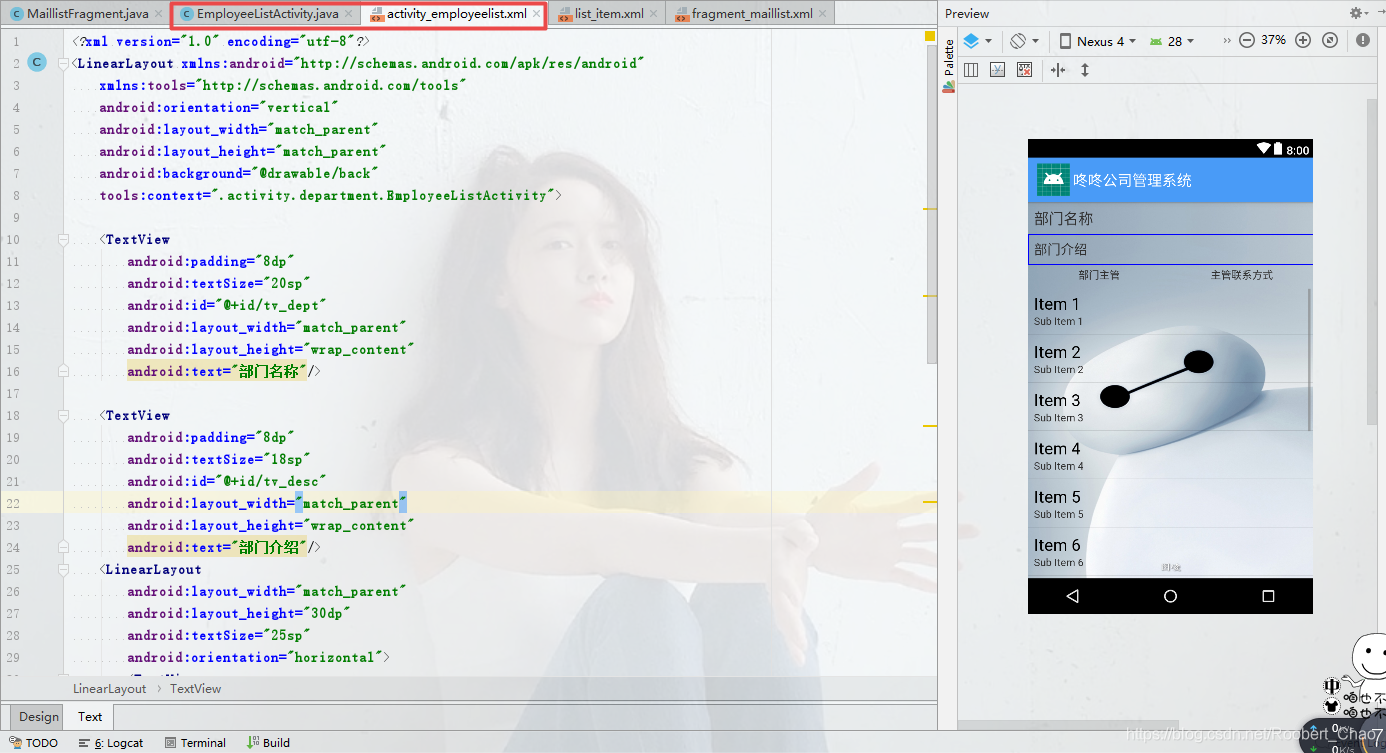Click the Android home circle in preview
1386x753 pixels.
pyautogui.click(x=1170, y=596)
